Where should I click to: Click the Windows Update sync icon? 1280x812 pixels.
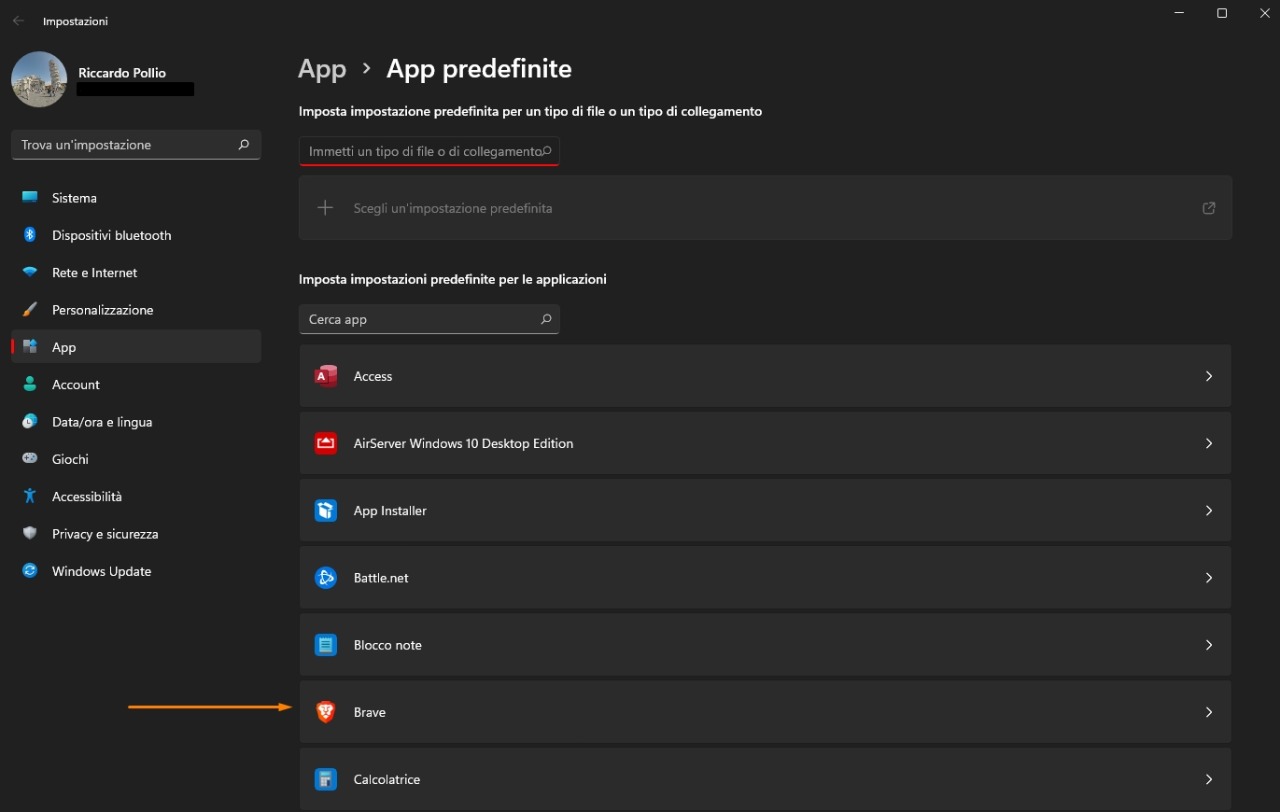(30, 571)
